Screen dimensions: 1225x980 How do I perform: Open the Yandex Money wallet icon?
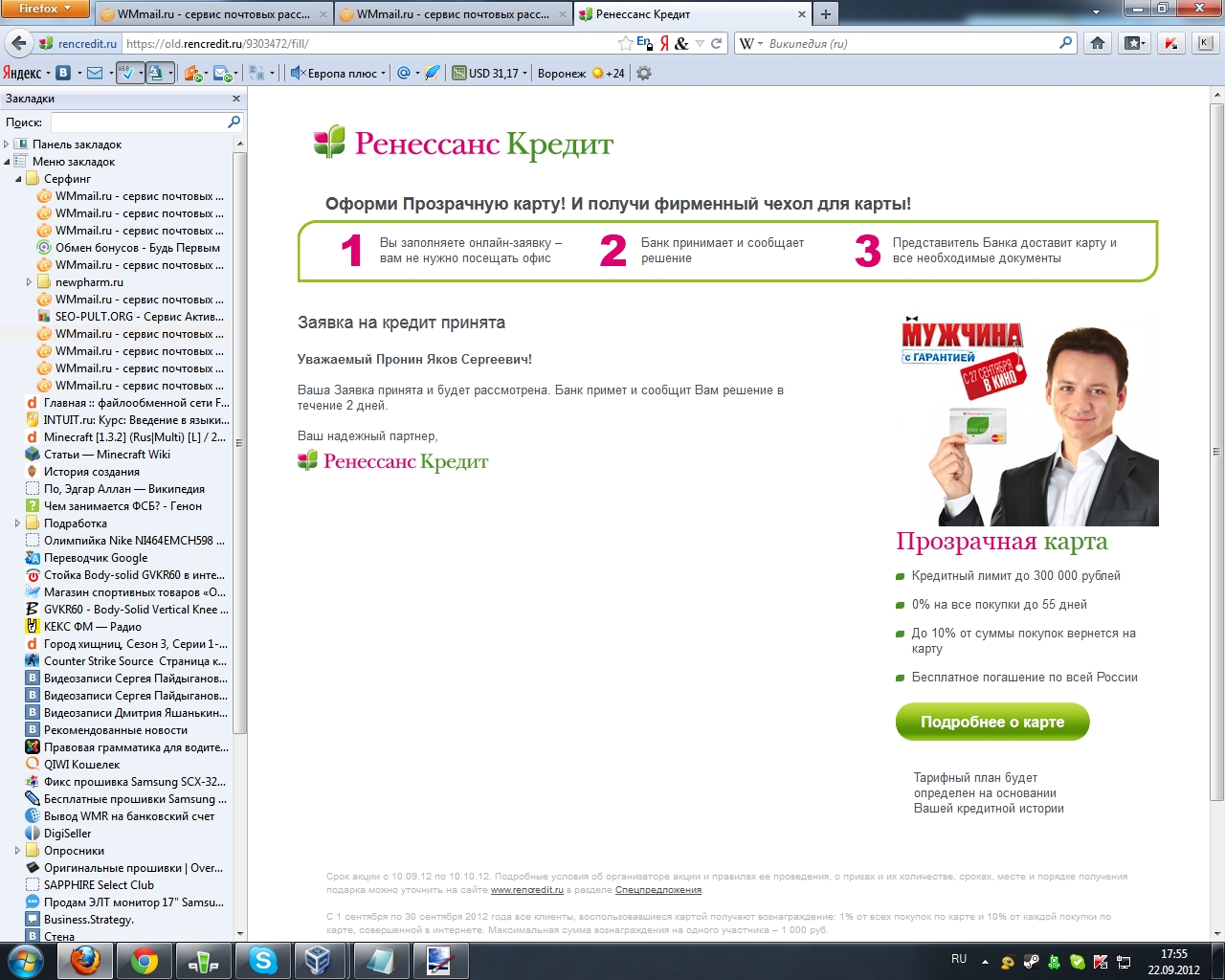pyautogui.click(x=192, y=73)
